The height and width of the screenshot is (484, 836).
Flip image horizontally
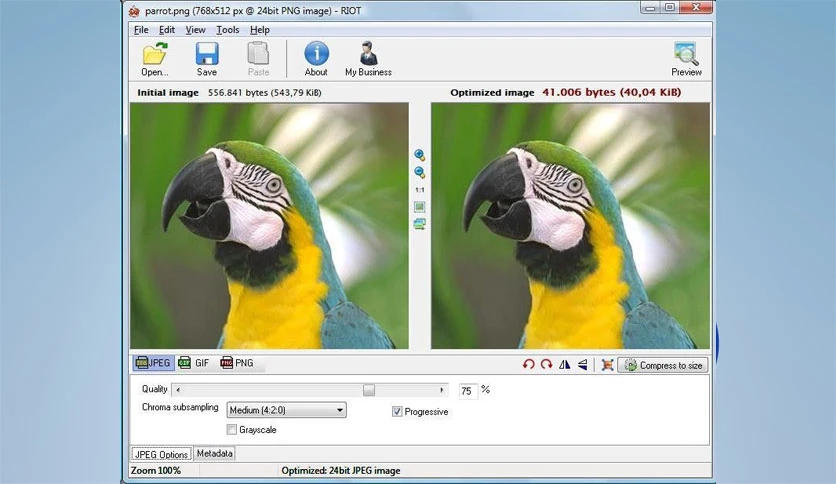coord(564,365)
